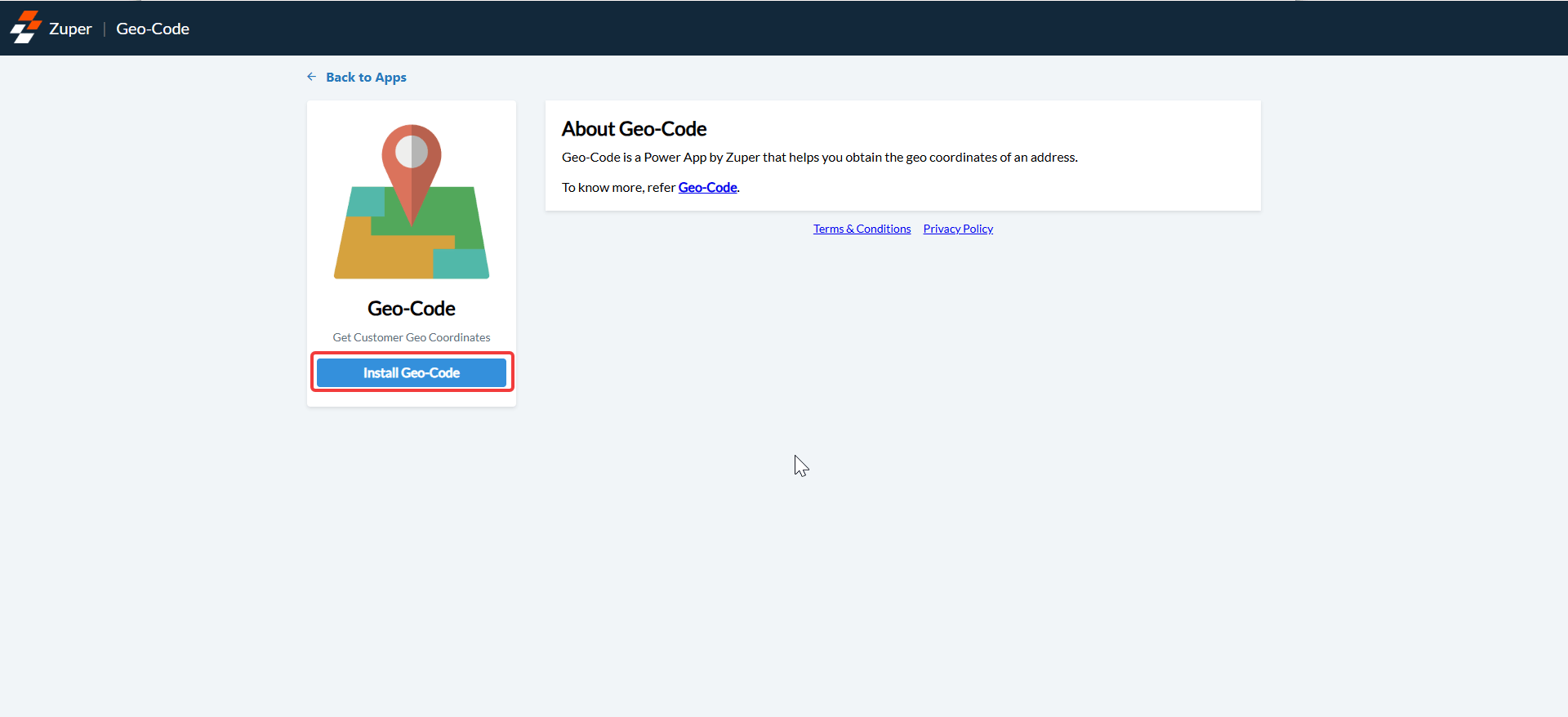Viewport: 1568px width, 717px height.
Task: Click the Zuper brand name in header
Action: tap(70, 29)
